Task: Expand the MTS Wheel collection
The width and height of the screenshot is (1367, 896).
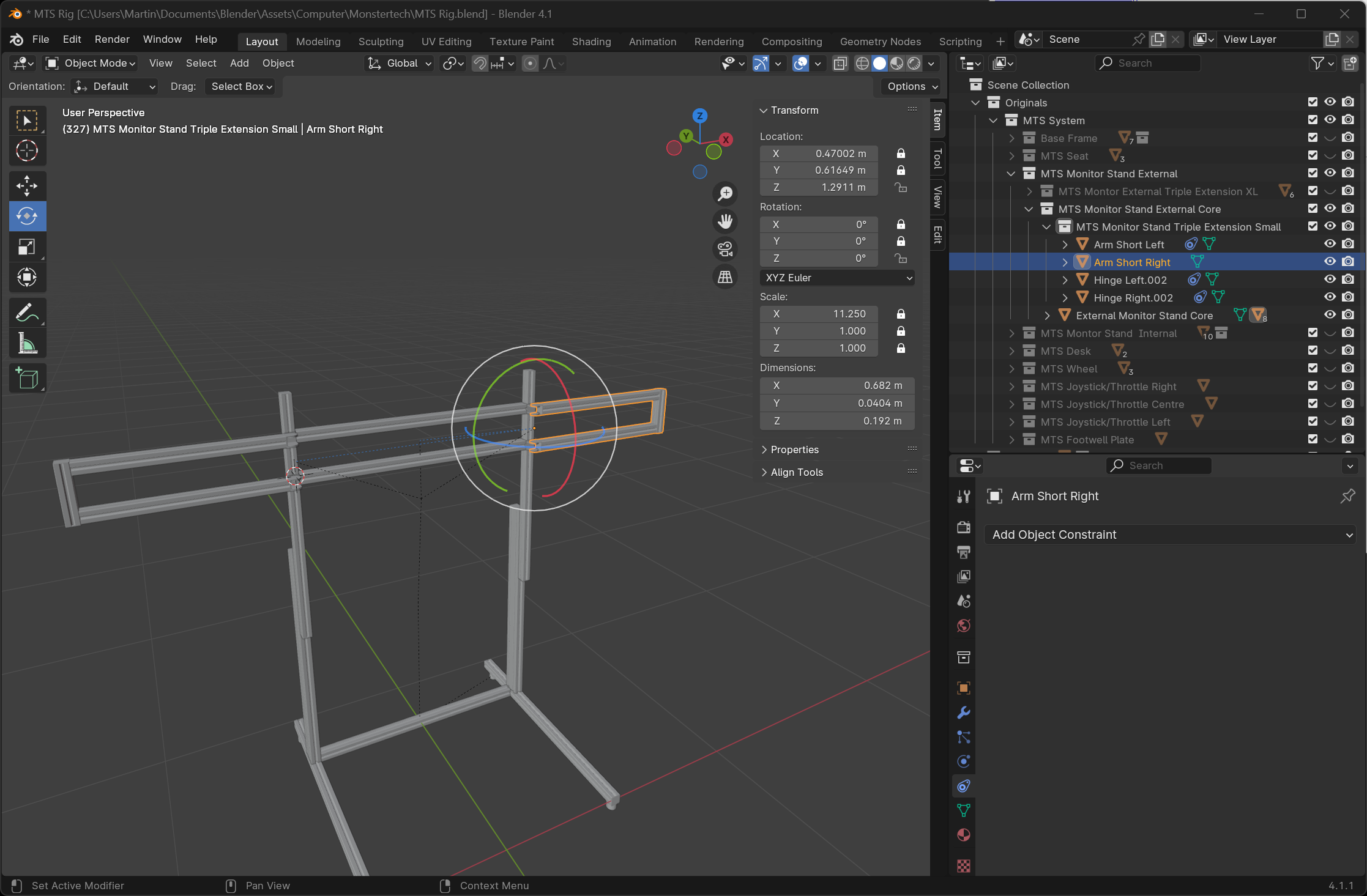Action: point(1011,369)
